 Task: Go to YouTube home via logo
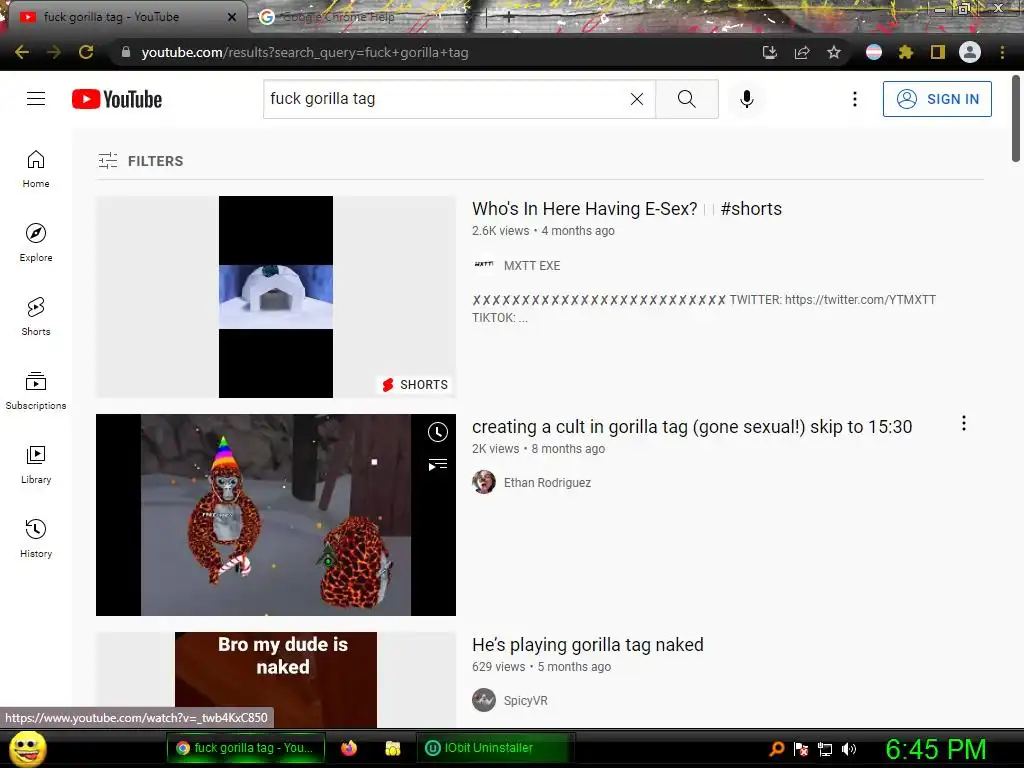click(117, 99)
